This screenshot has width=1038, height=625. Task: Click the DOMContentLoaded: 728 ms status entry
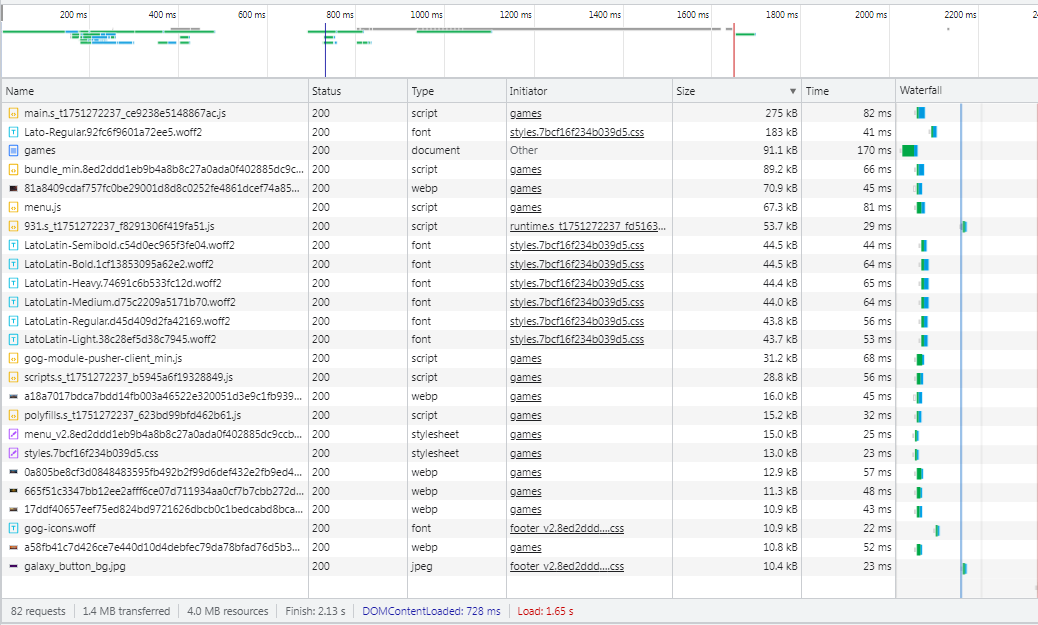pos(432,611)
